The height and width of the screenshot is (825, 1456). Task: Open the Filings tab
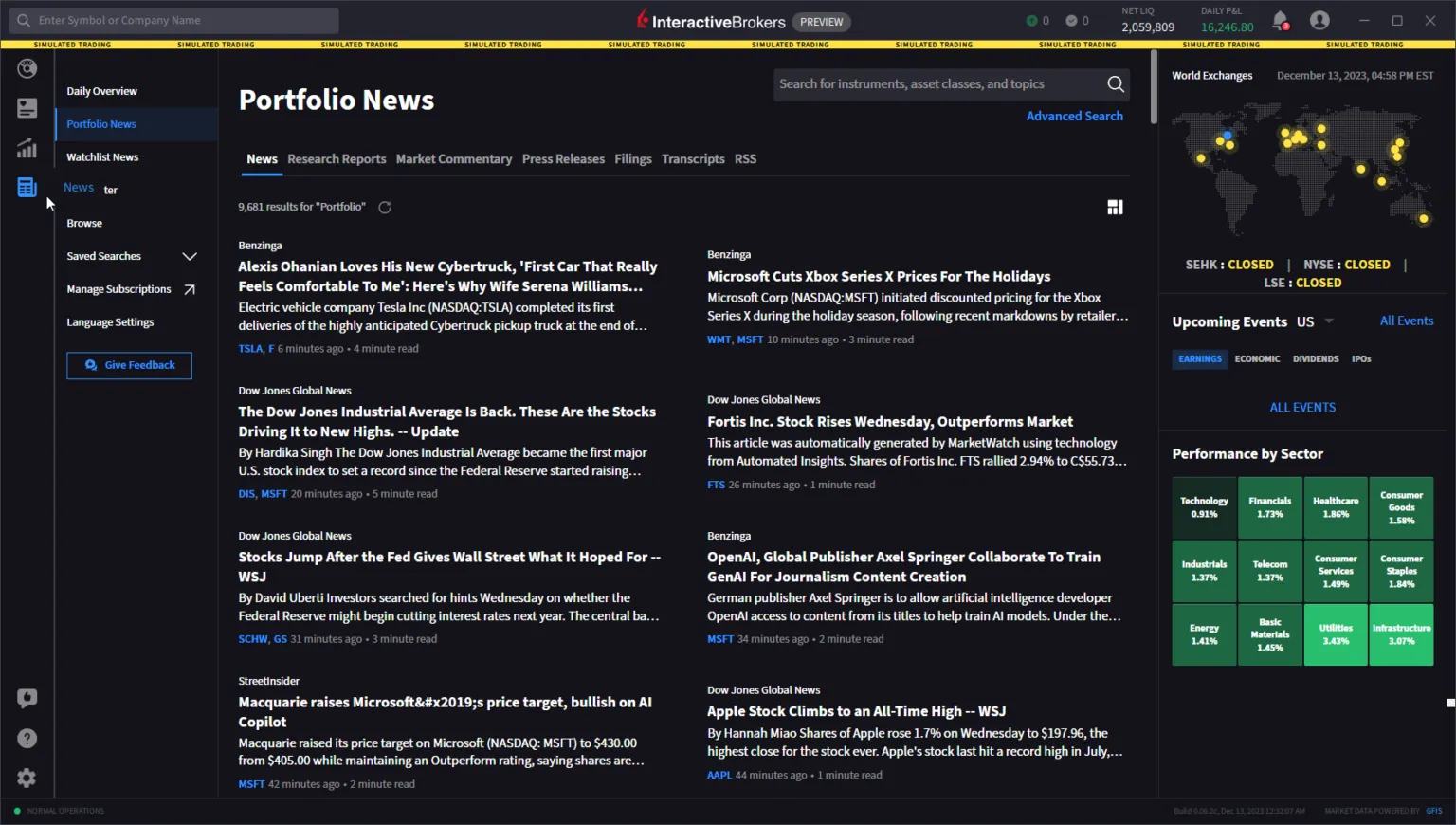[633, 159]
